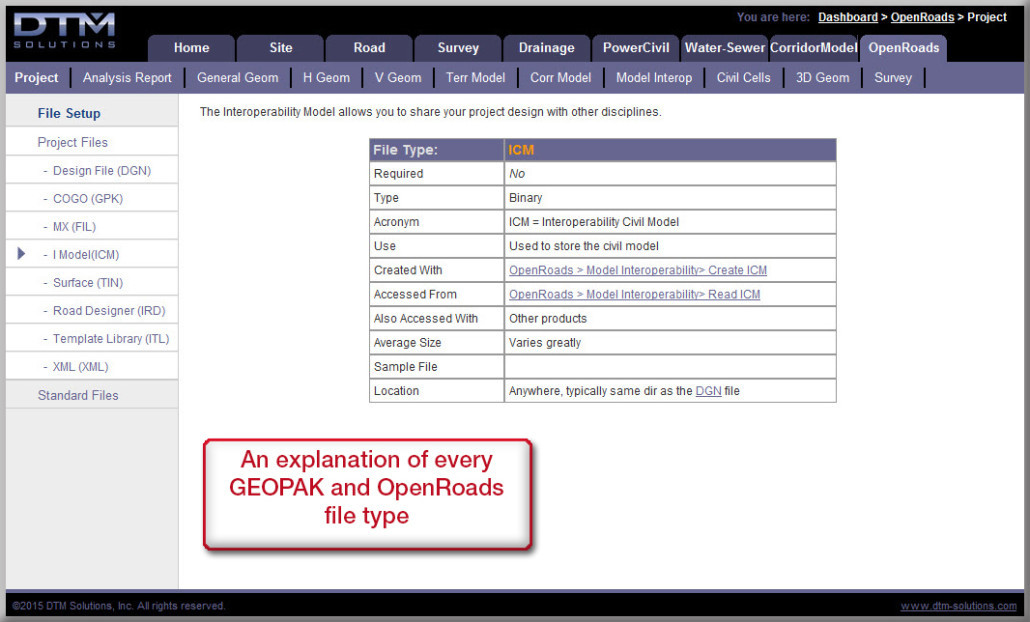Click the 'Sample File' row label
This screenshot has height=622, width=1030.
coord(405,367)
